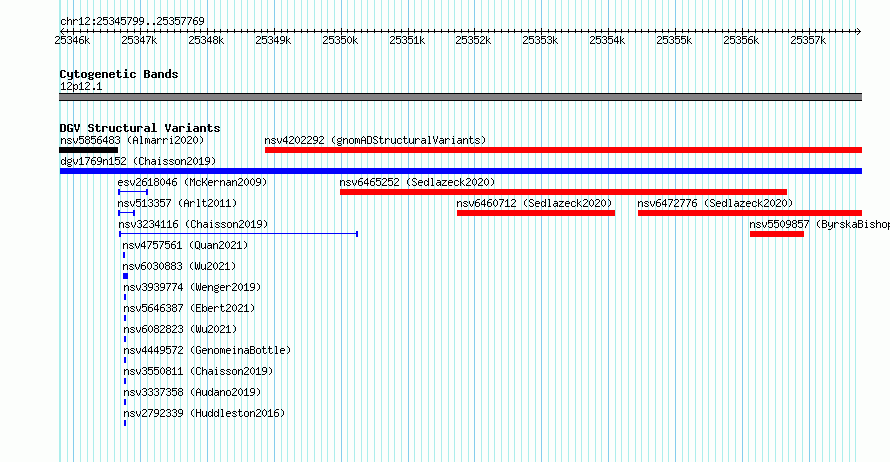
Task: Click the 25346k ruler label
Action: [72, 40]
